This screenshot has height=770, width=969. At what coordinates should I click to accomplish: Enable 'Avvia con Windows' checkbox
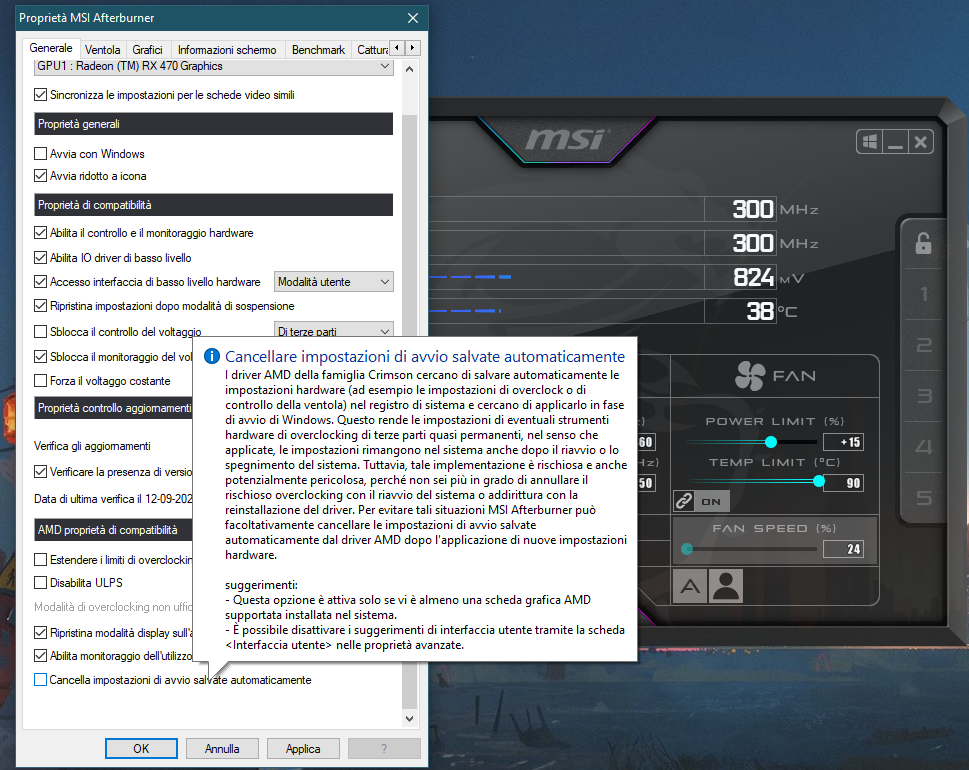coord(40,153)
